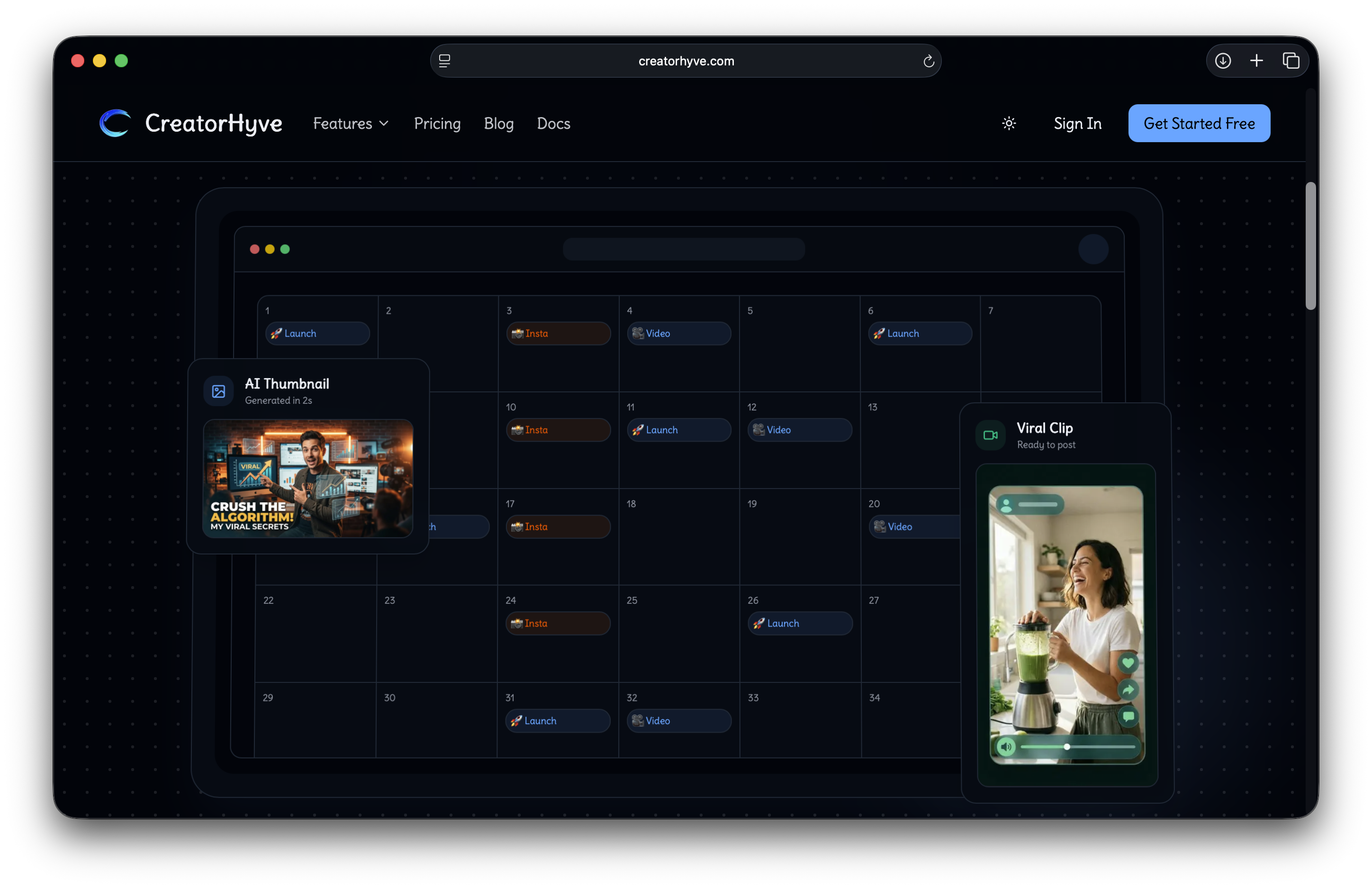Click the Sign In link
Screen dimensions: 1372x889
click(1077, 123)
